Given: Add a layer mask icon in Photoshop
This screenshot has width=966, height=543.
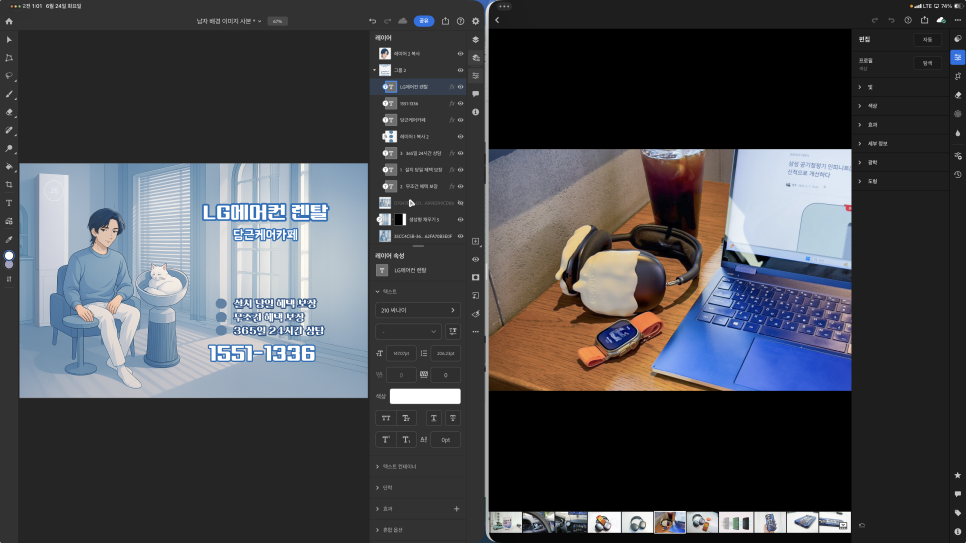Looking at the screenshot, I should (x=476, y=277).
